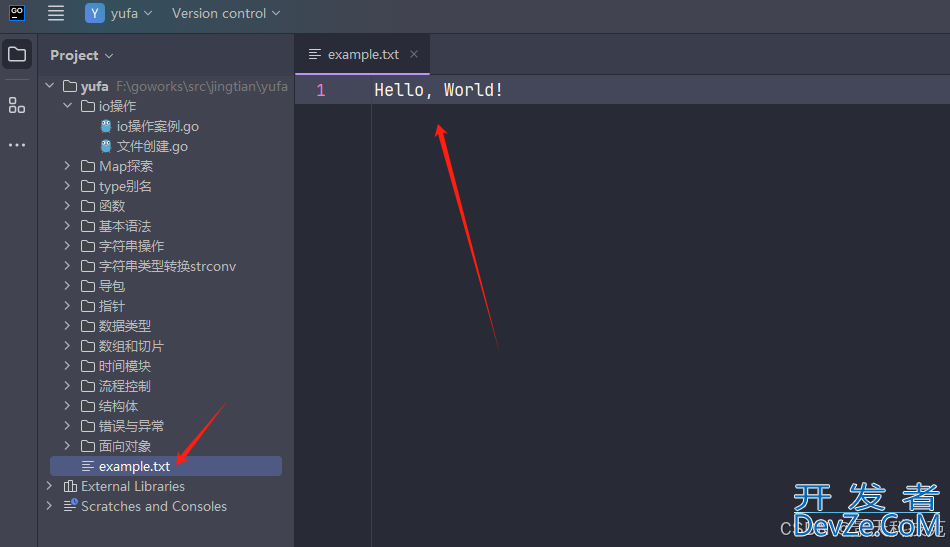Viewport: 950px width, 547px height.
Task: Expand the 结构体 folder chevron
Action: 67,406
